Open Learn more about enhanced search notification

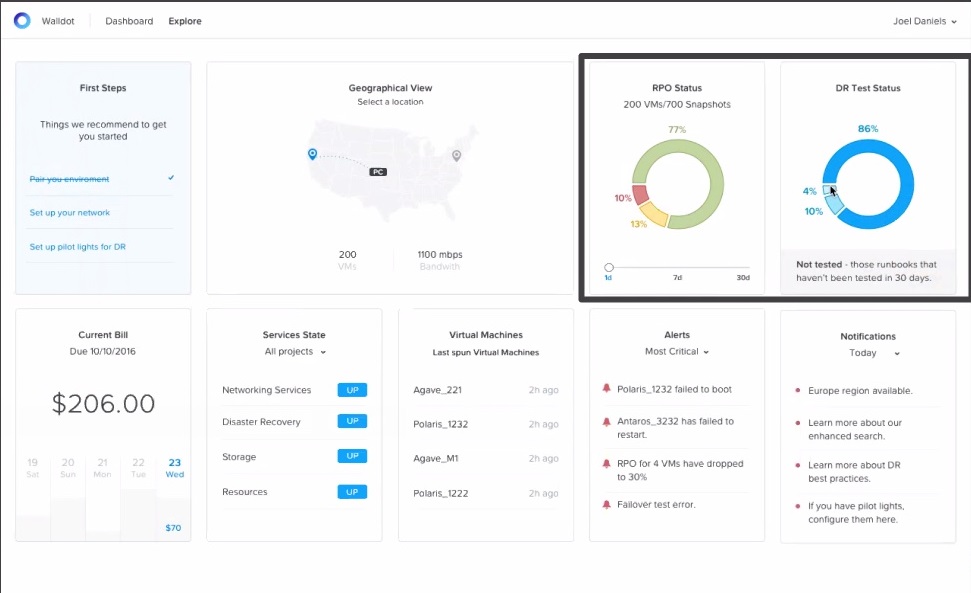[x=855, y=429]
